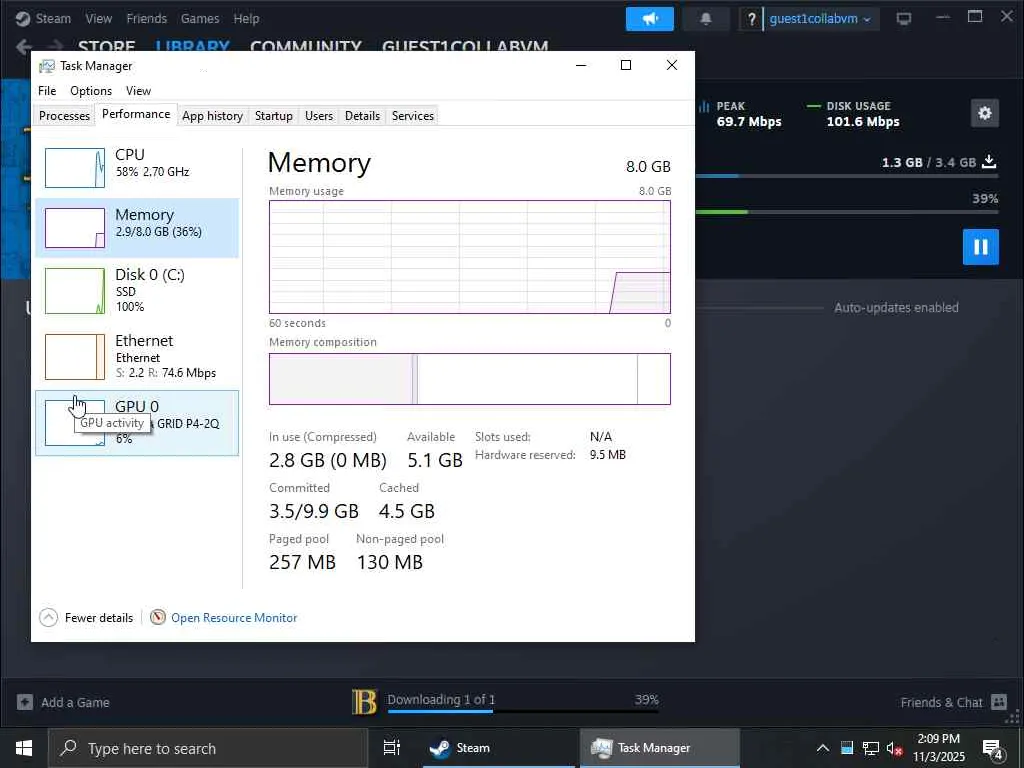Image resolution: width=1024 pixels, height=768 pixels.
Task: Collapse with Fewer details chevron
Action: click(x=48, y=617)
